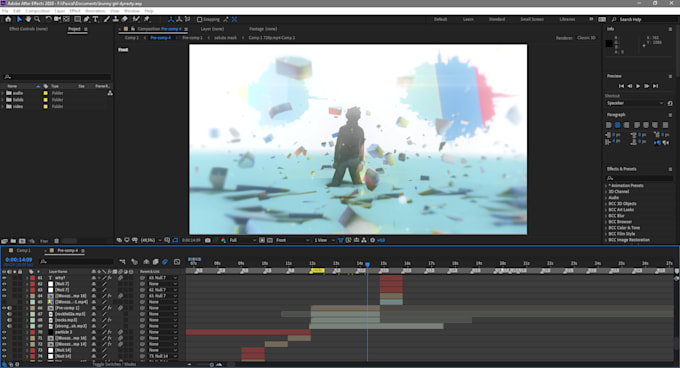Toggle the Transparency Grid in viewer
Viewport: 680px width, 368px height.
coord(270,240)
